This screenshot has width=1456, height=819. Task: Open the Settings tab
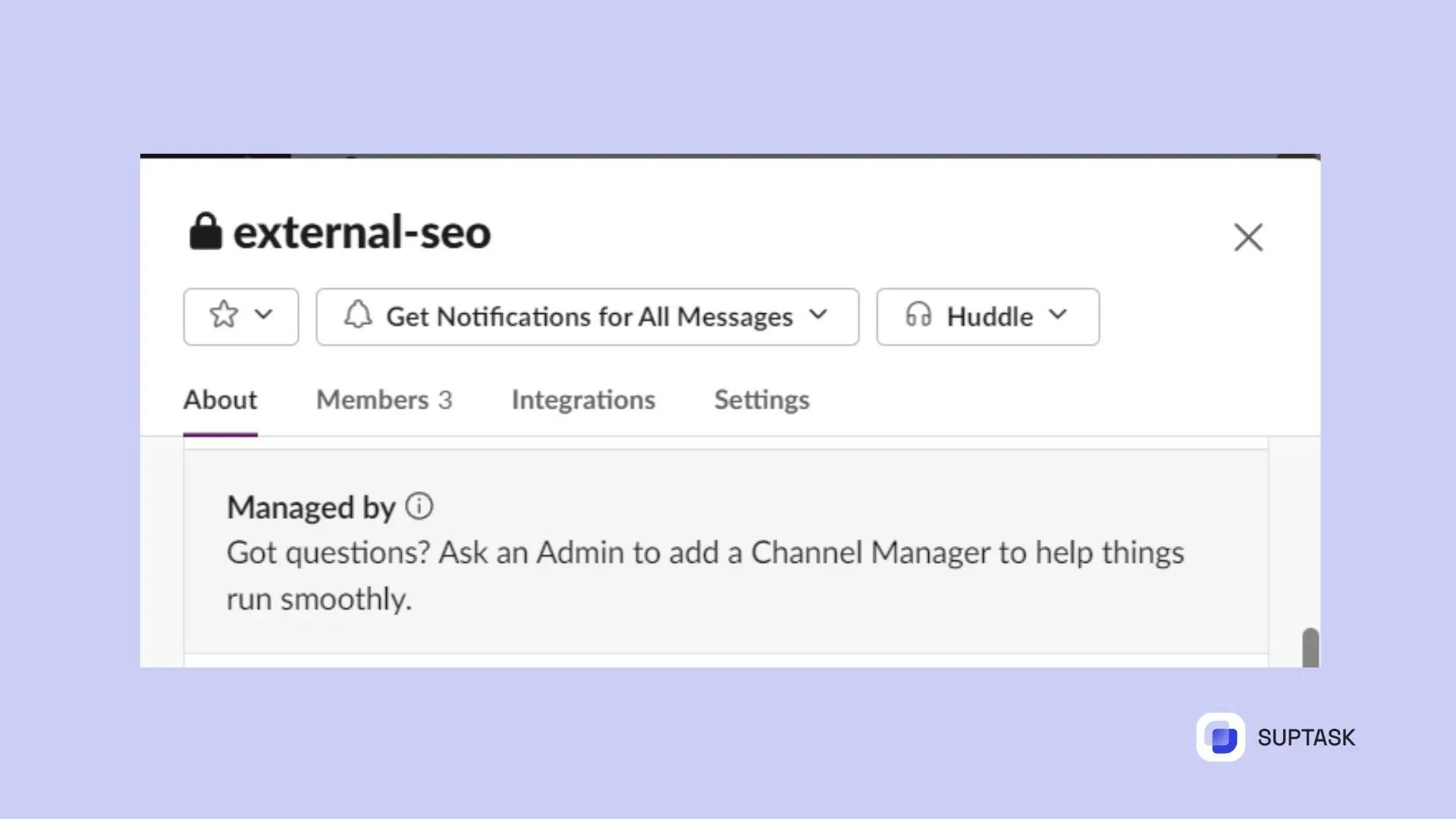coord(761,400)
